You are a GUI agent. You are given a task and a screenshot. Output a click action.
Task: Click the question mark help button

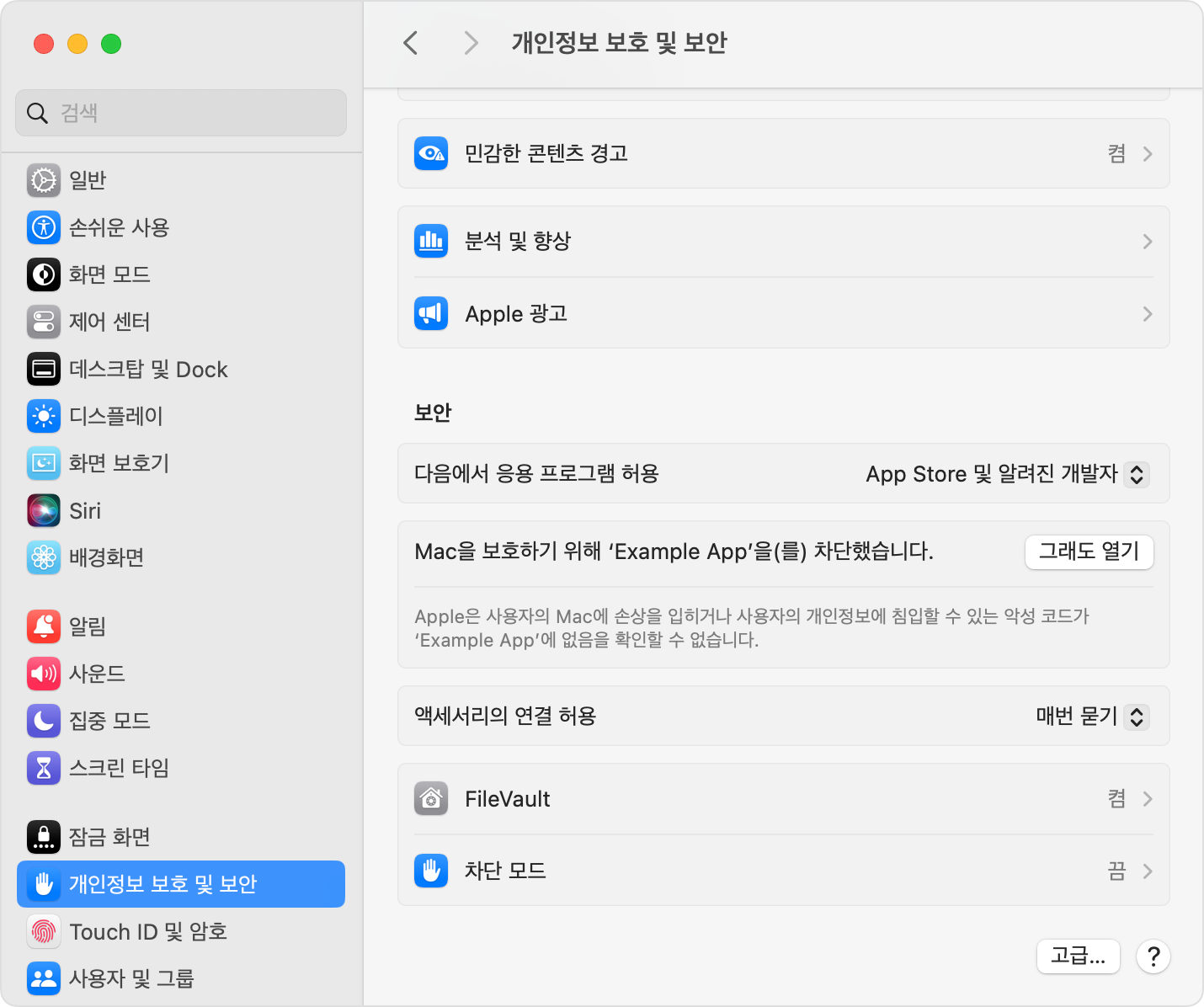point(1153,956)
